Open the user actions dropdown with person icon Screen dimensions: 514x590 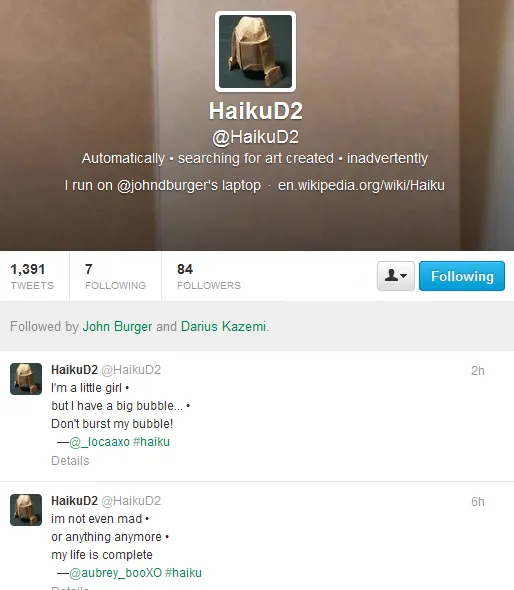(396, 276)
